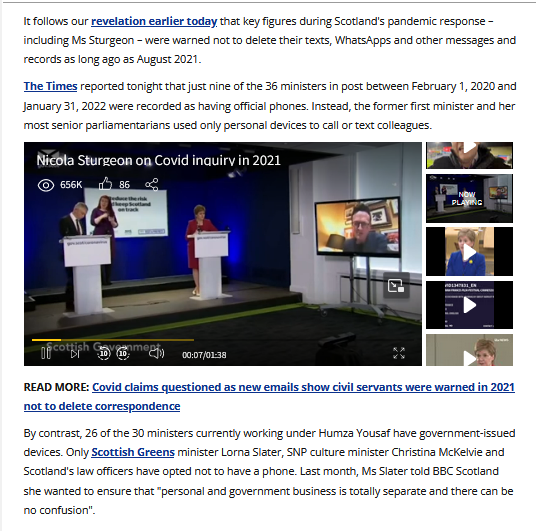Click the eye views counter icon
Image resolution: width=536 pixels, height=531 pixels.
point(46,185)
